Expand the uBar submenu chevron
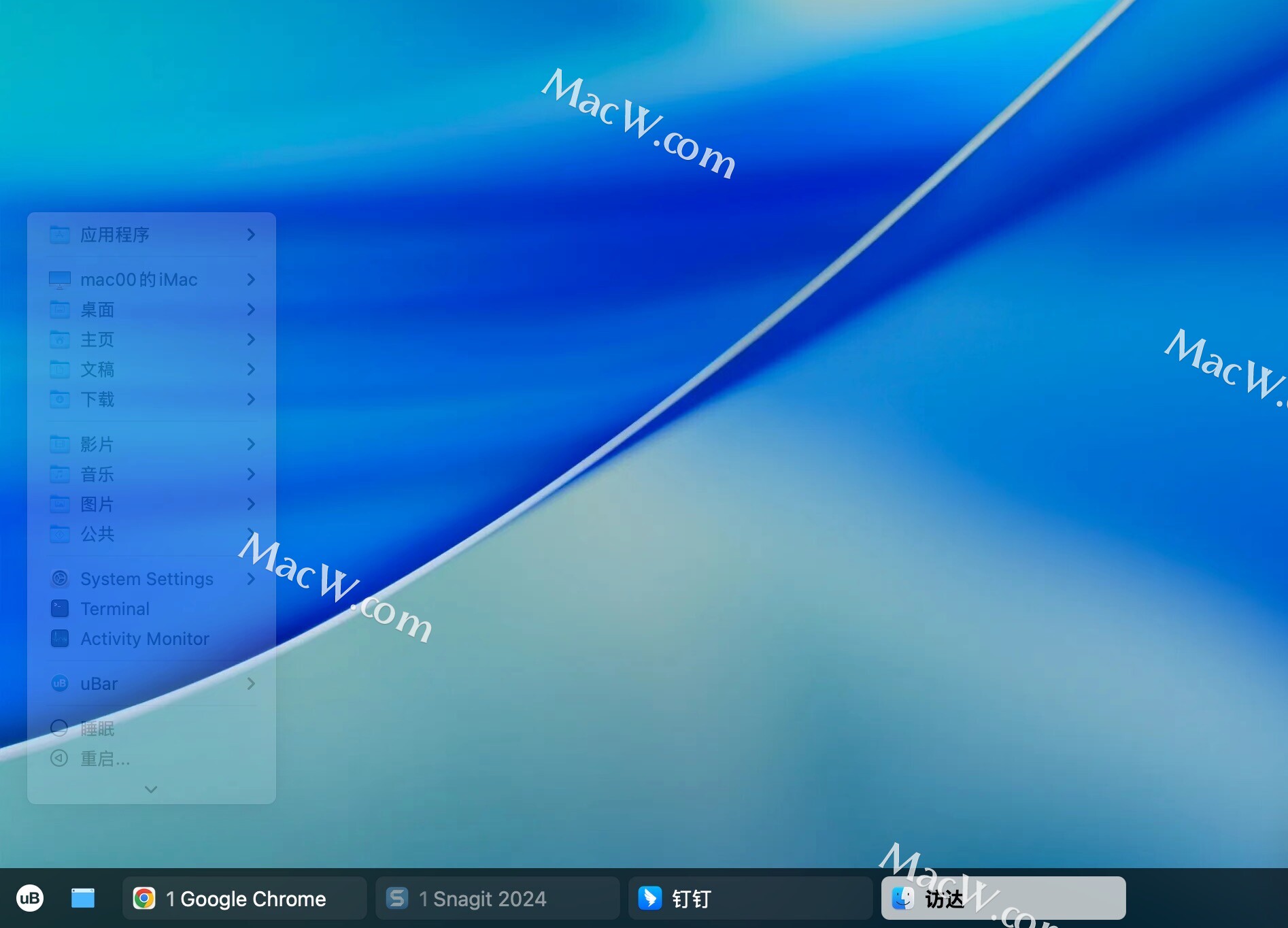This screenshot has height=928, width=1288. point(251,684)
